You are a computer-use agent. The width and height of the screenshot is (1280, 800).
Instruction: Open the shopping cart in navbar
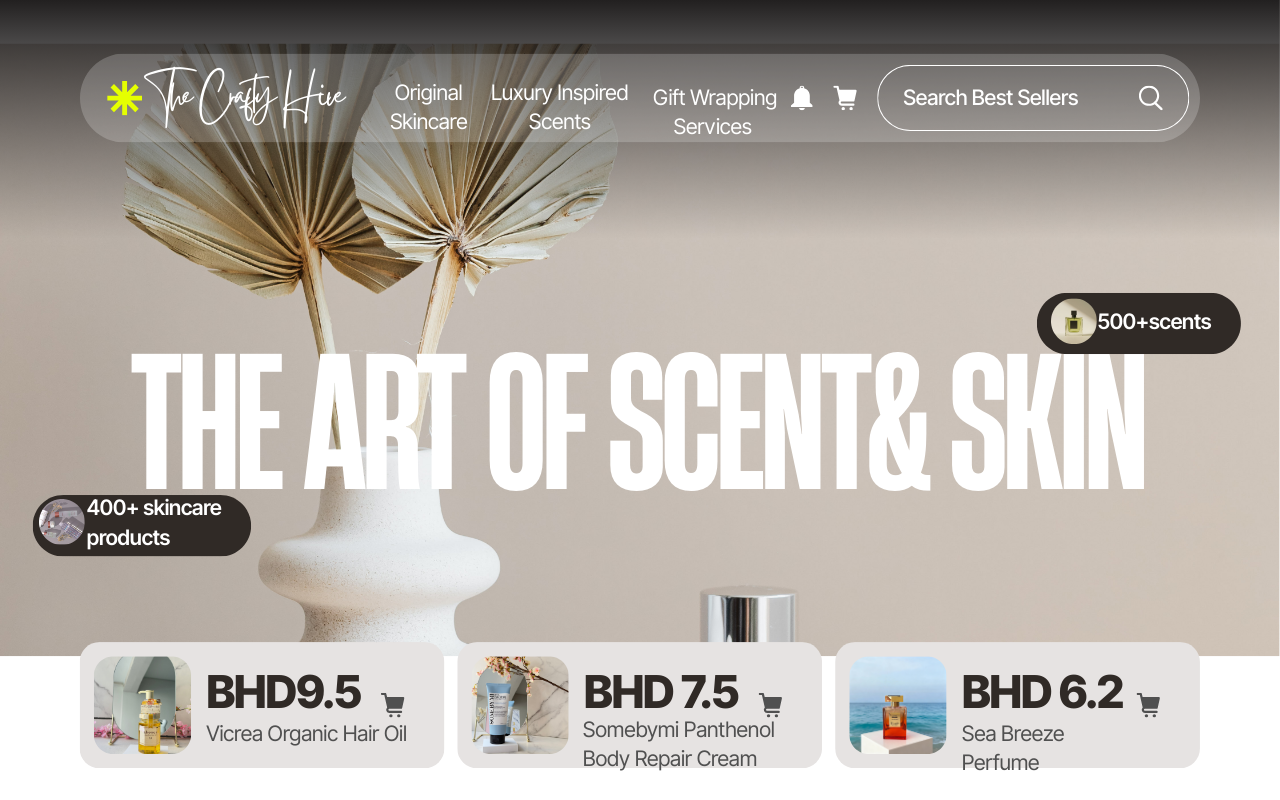click(x=845, y=97)
